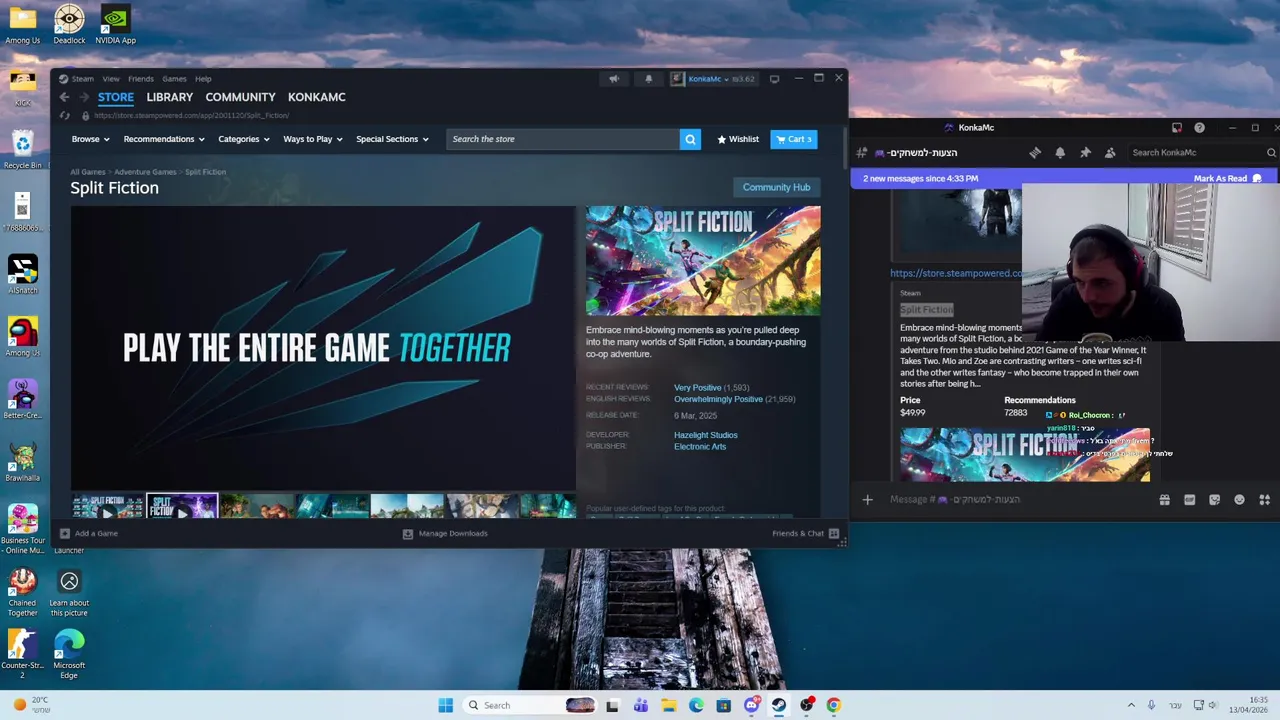Open the View menu in Steam
This screenshot has height=720, width=1280.
pos(110,79)
